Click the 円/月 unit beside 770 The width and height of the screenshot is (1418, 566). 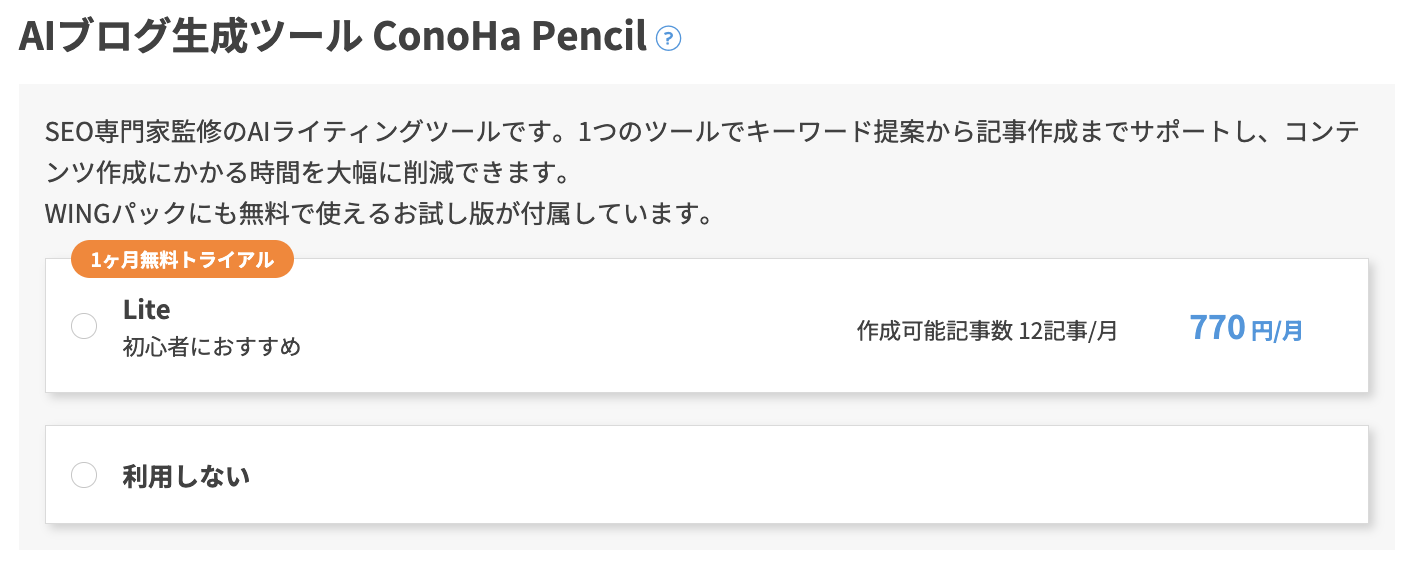pos(1277,331)
